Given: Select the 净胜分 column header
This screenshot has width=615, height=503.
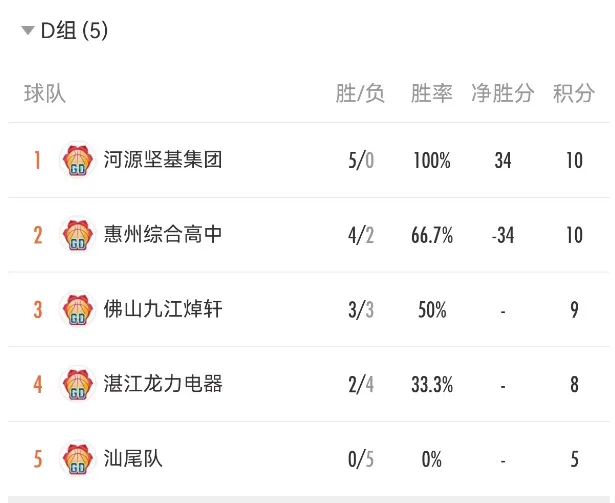Looking at the screenshot, I should 502,94.
